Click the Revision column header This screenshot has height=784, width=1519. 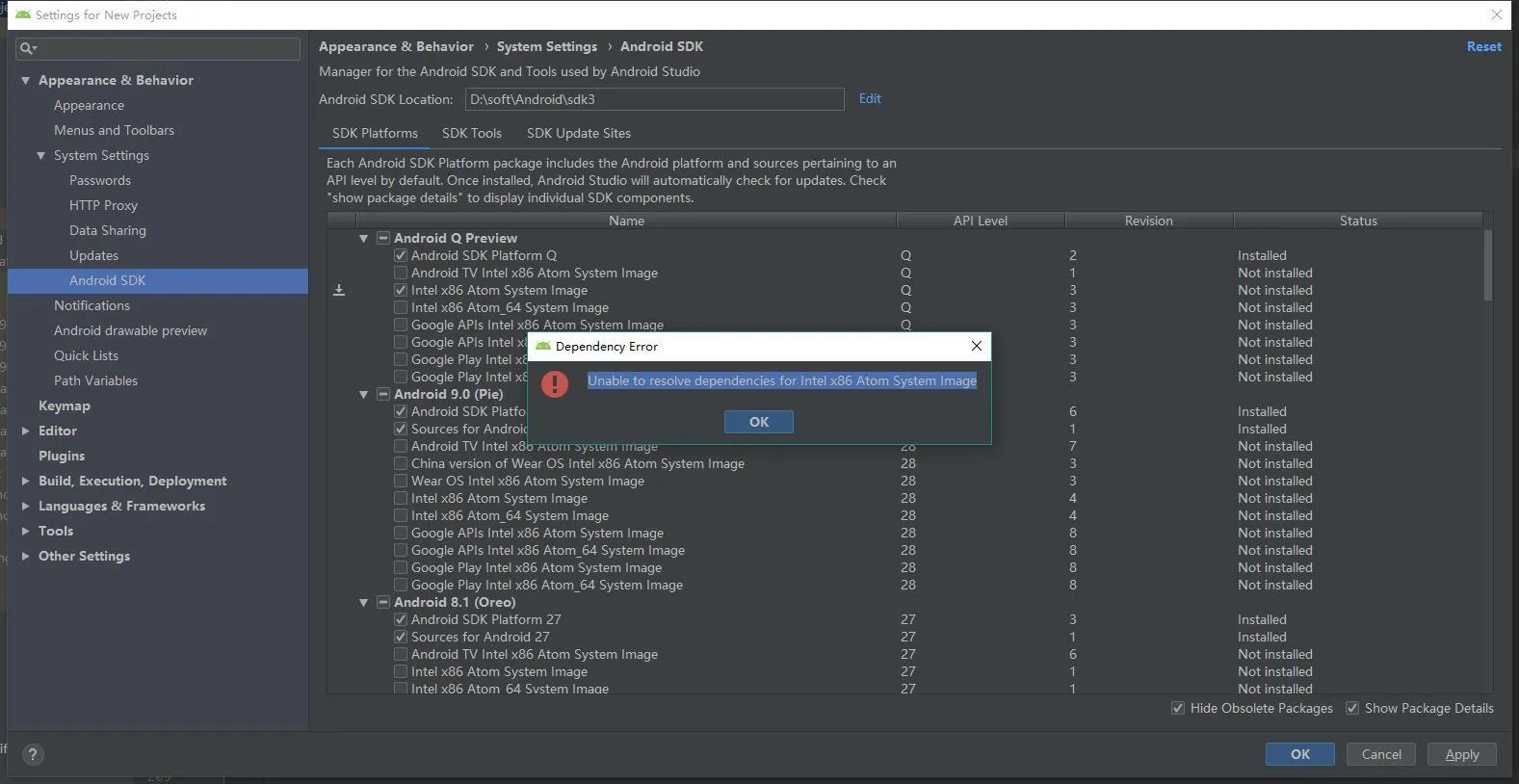coord(1149,221)
